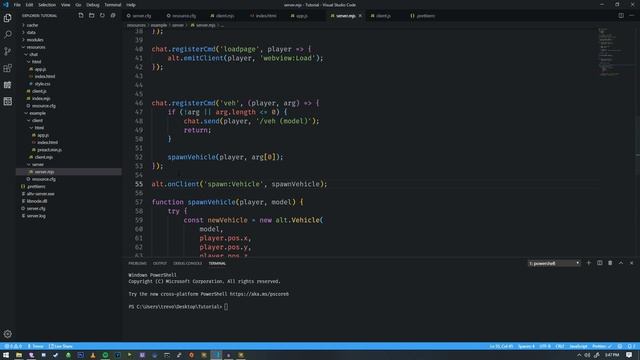Close the terminal panel with the X icon
Screen dimensions: 640x360
point(631,263)
